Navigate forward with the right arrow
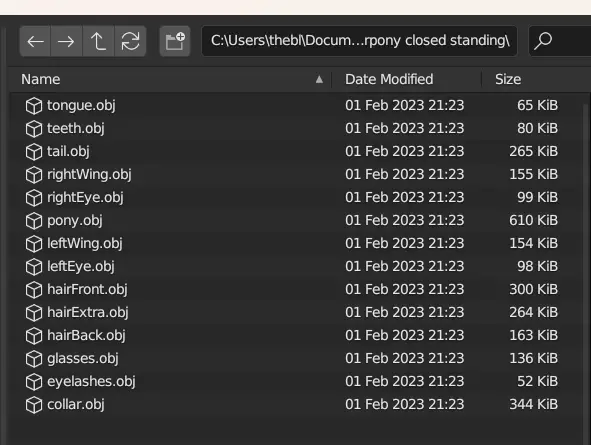 pos(66,41)
